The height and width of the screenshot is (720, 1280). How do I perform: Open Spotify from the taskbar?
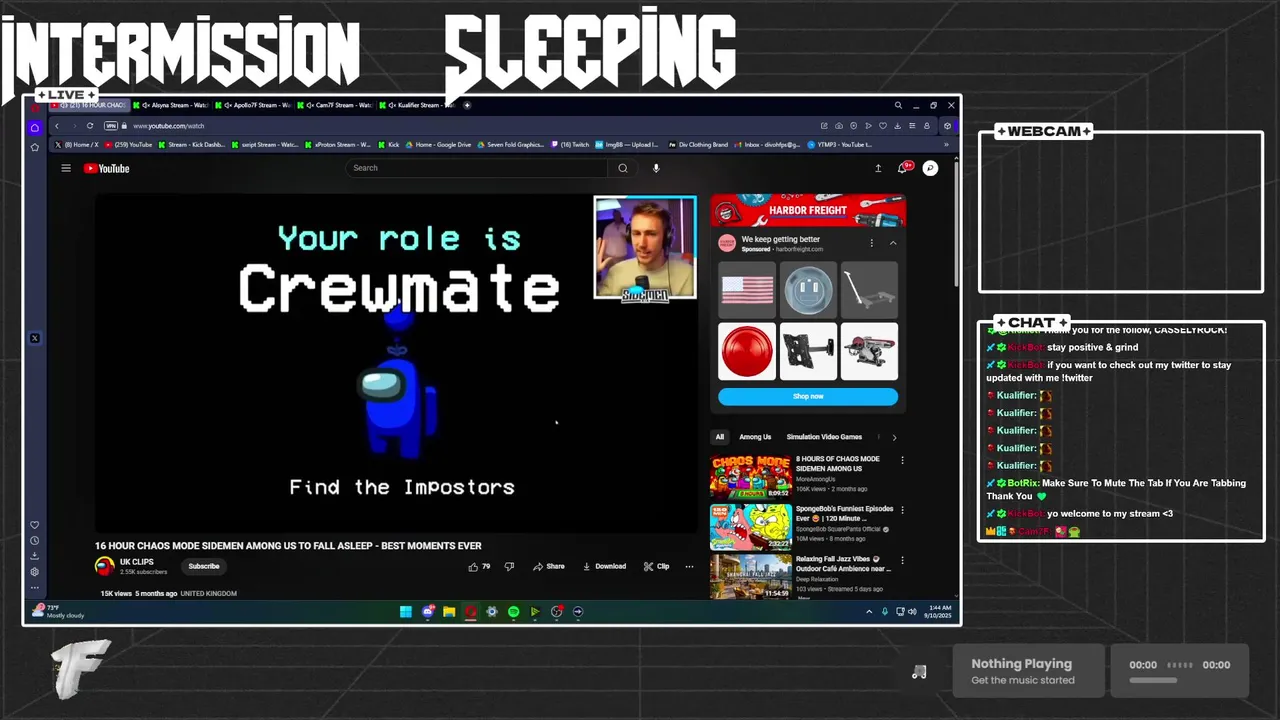513,611
